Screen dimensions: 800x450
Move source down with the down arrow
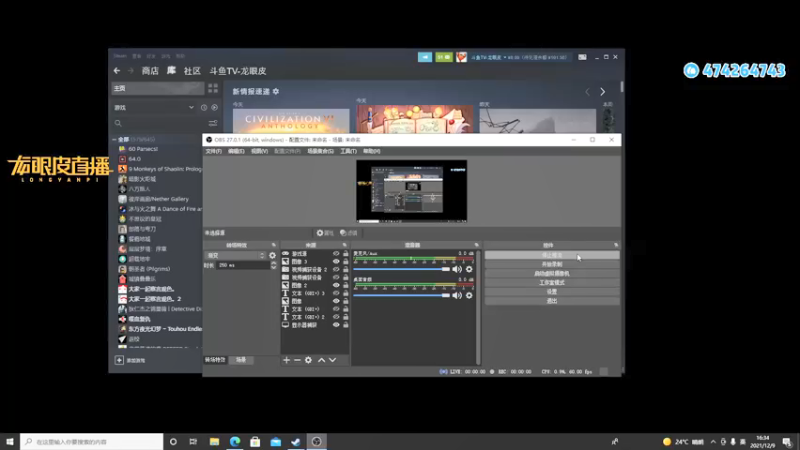(333, 360)
